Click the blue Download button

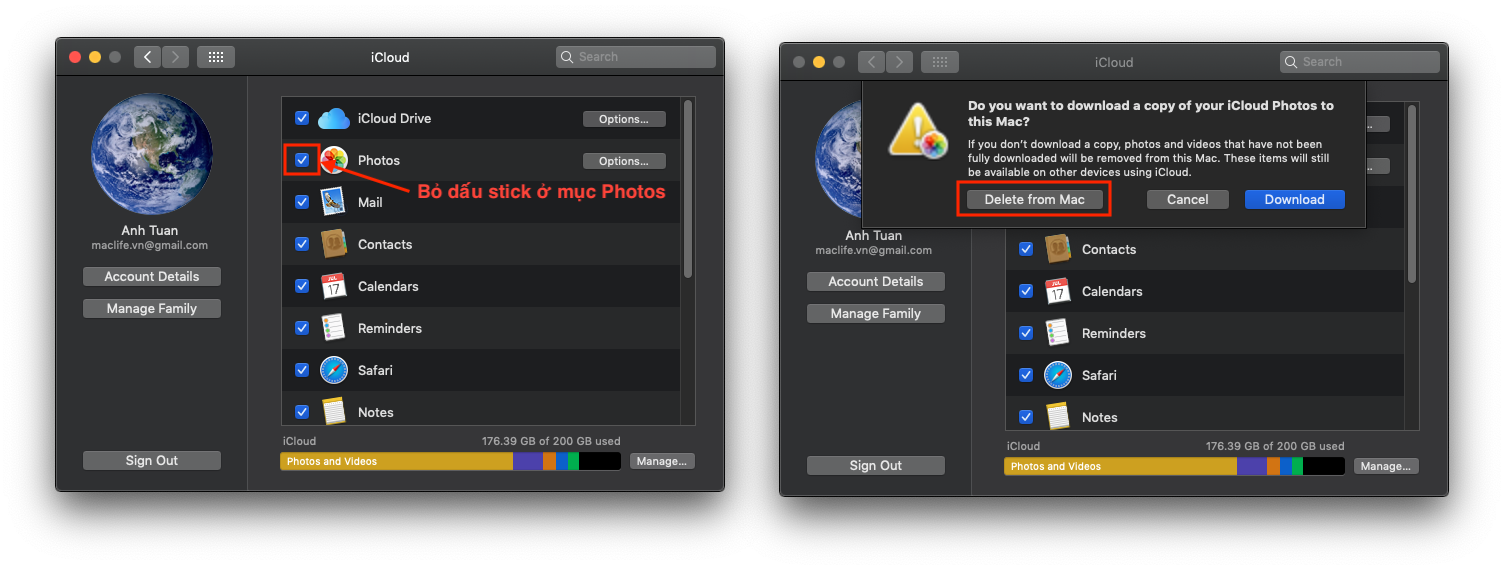coord(1294,199)
